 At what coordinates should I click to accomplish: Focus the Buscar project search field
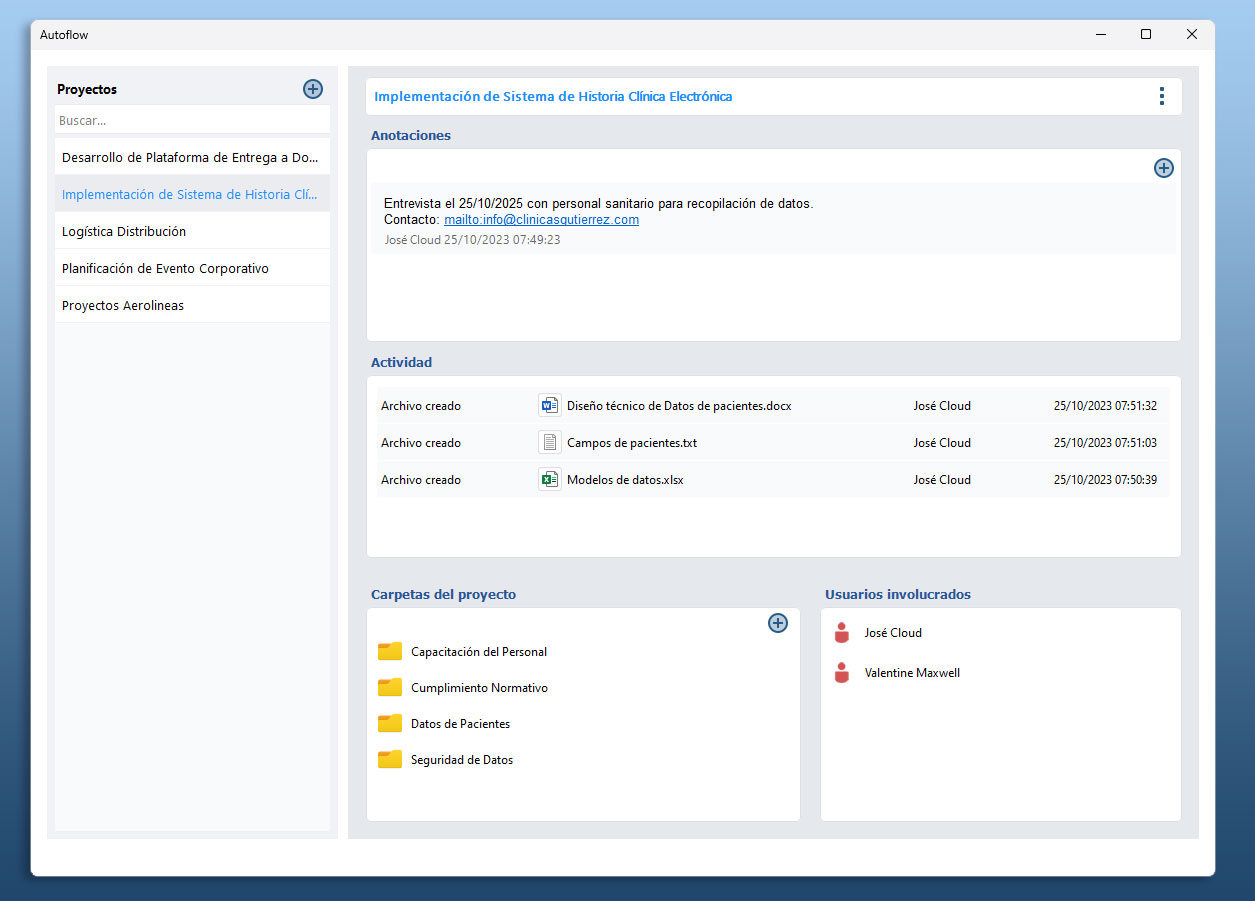click(192, 120)
